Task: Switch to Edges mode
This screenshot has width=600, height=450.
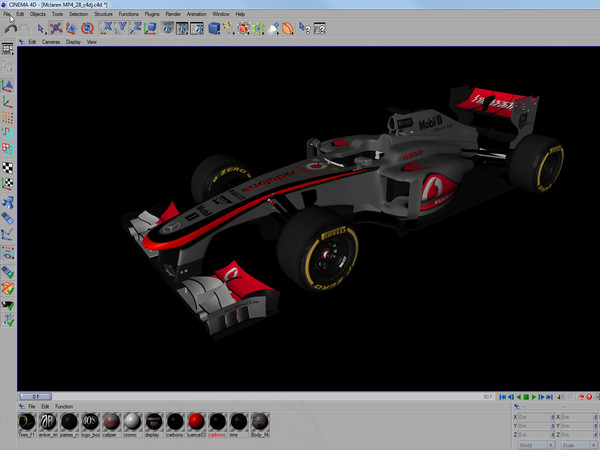Action: pyautogui.click(x=8, y=134)
